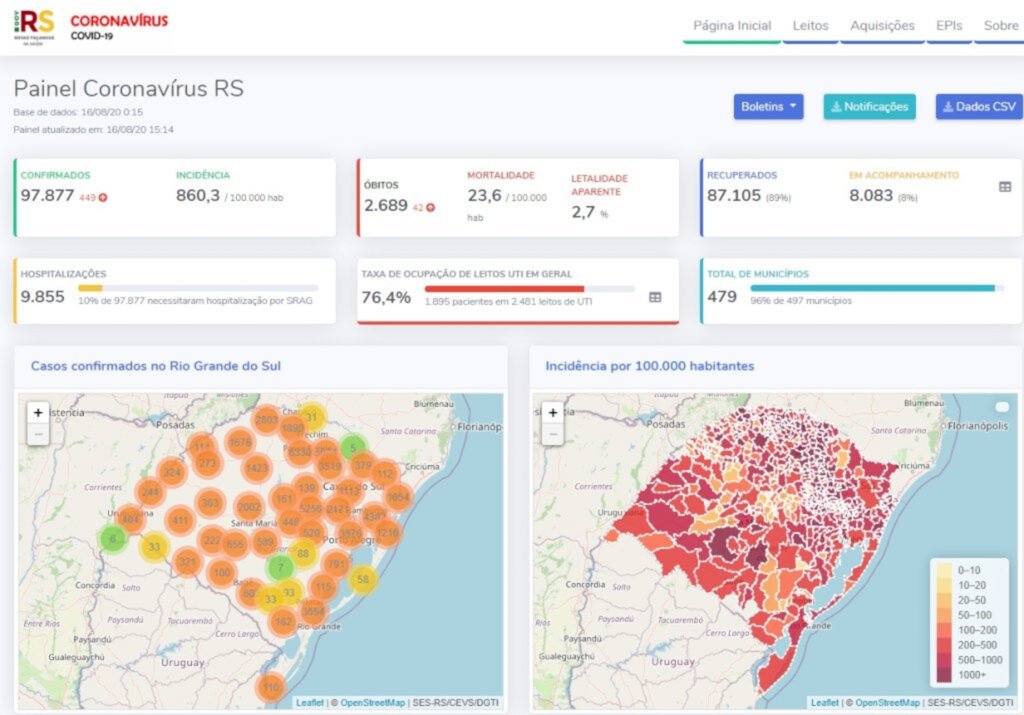Open the Página Inicial tab
This screenshot has height=715, width=1024.
(732, 26)
